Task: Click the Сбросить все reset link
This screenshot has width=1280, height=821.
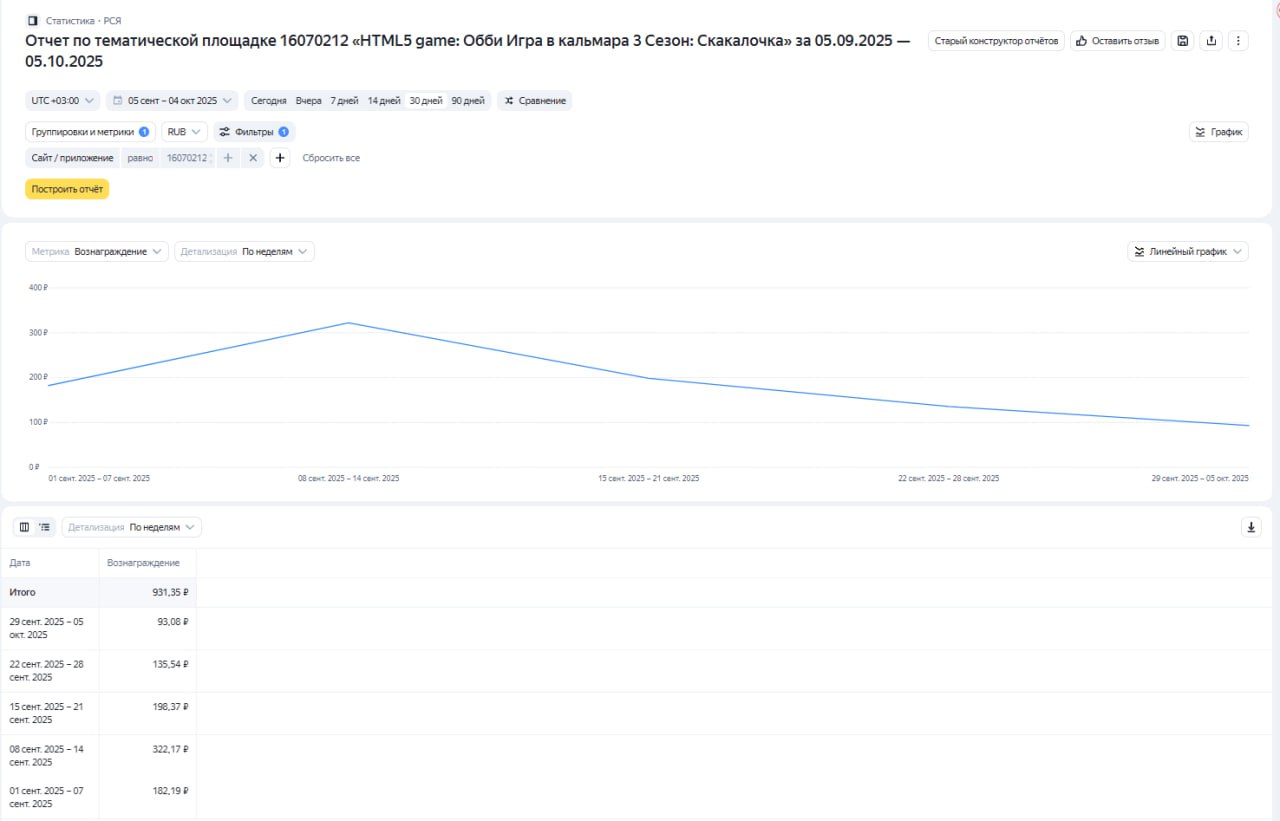Action: click(331, 158)
